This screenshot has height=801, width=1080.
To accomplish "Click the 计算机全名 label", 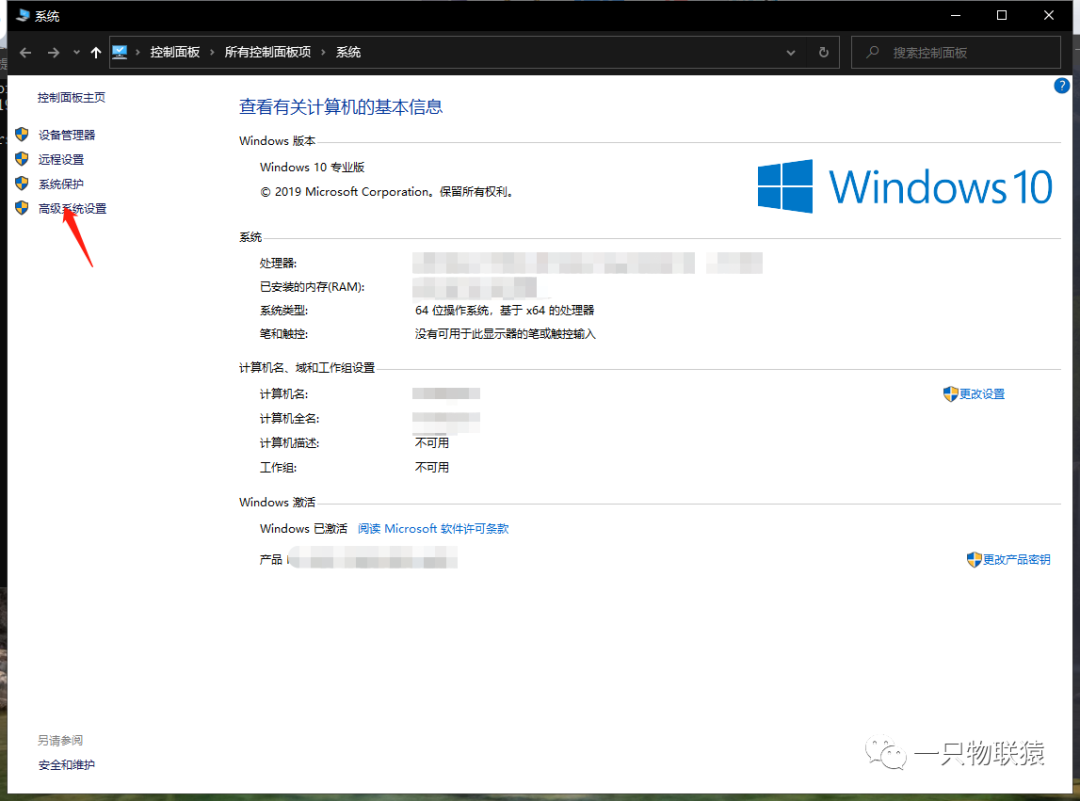I will click(x=289, y=419).
